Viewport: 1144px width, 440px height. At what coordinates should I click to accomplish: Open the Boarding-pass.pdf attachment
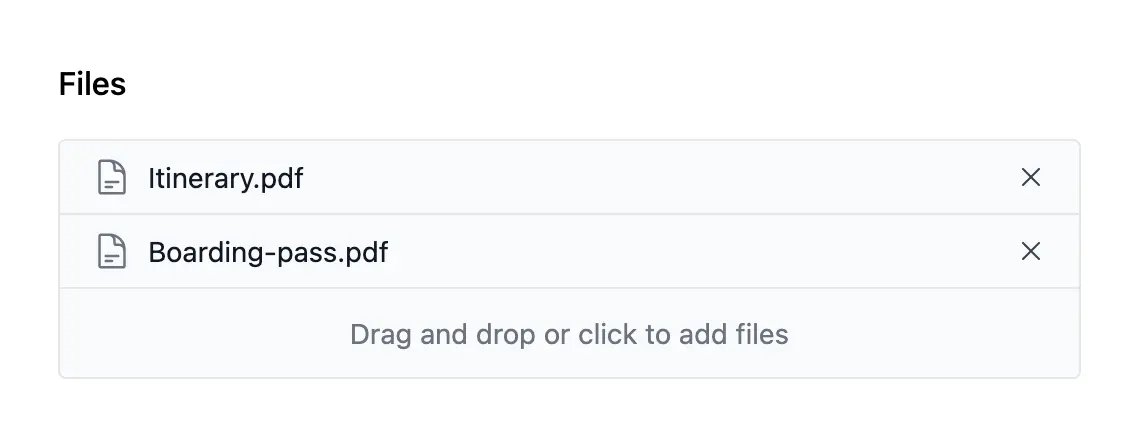[x=268, y=253]
